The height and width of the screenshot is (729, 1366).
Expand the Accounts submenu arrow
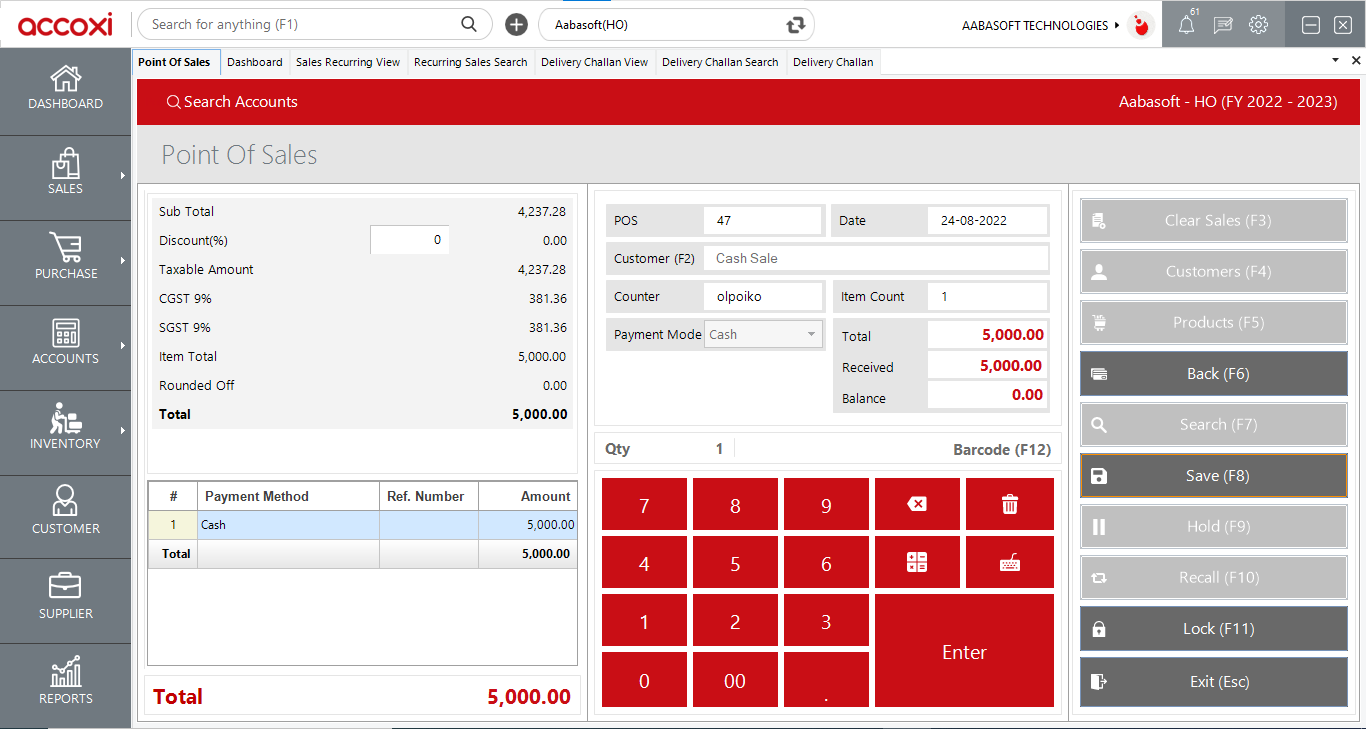tap(123, 346)
